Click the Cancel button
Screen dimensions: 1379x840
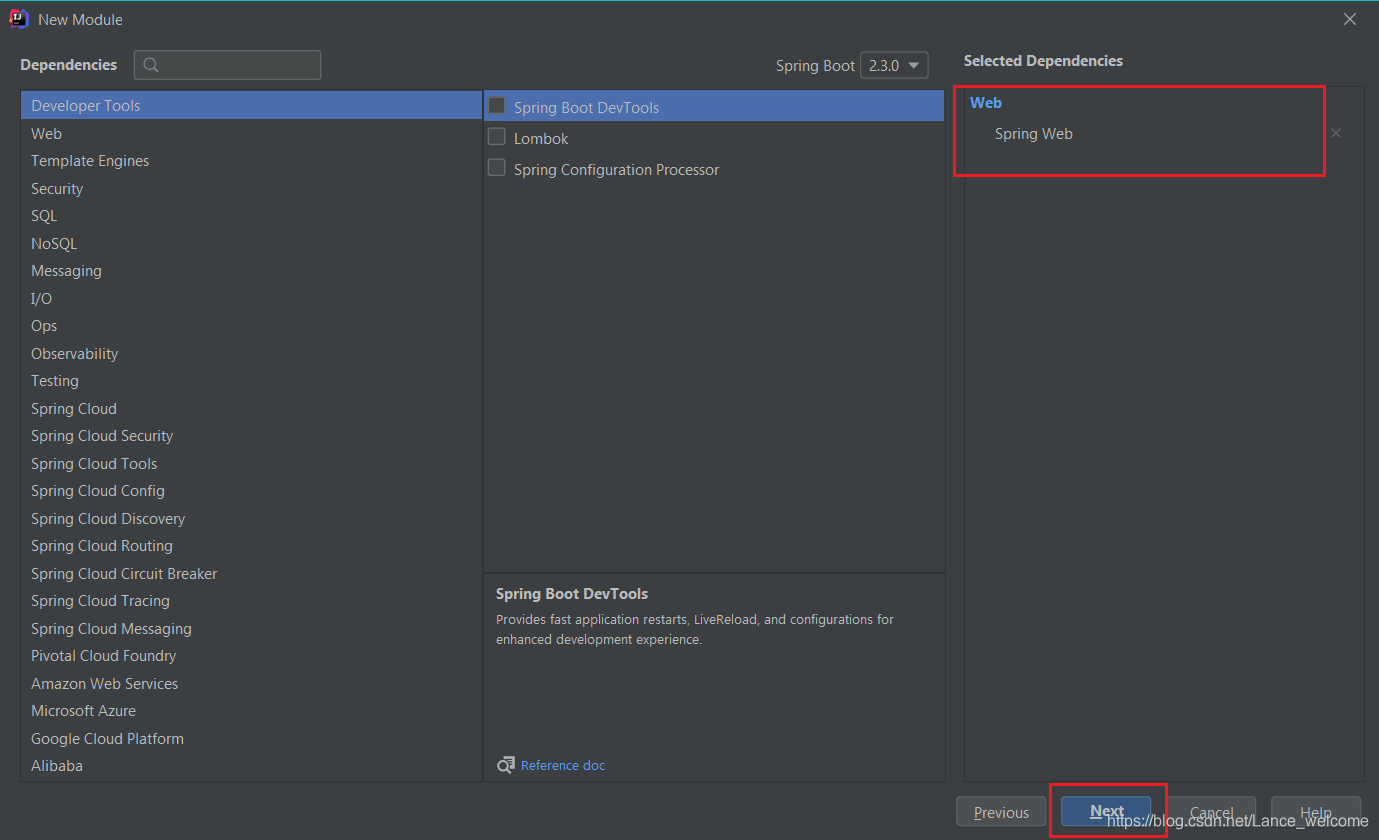pos(1211,812)
